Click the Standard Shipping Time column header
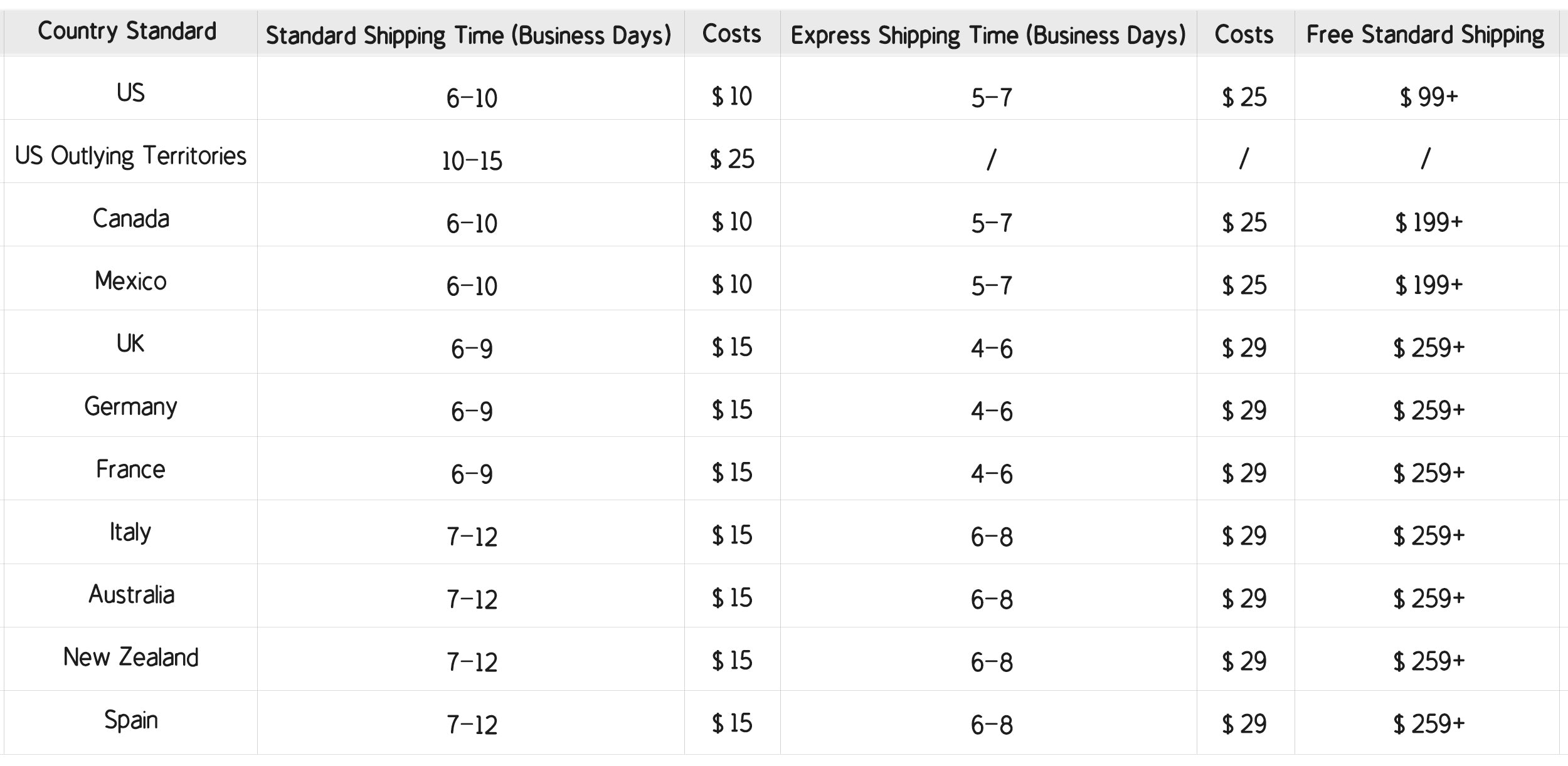The width and height of the screenshot is (1568, 766). click(x=469, y=35)
